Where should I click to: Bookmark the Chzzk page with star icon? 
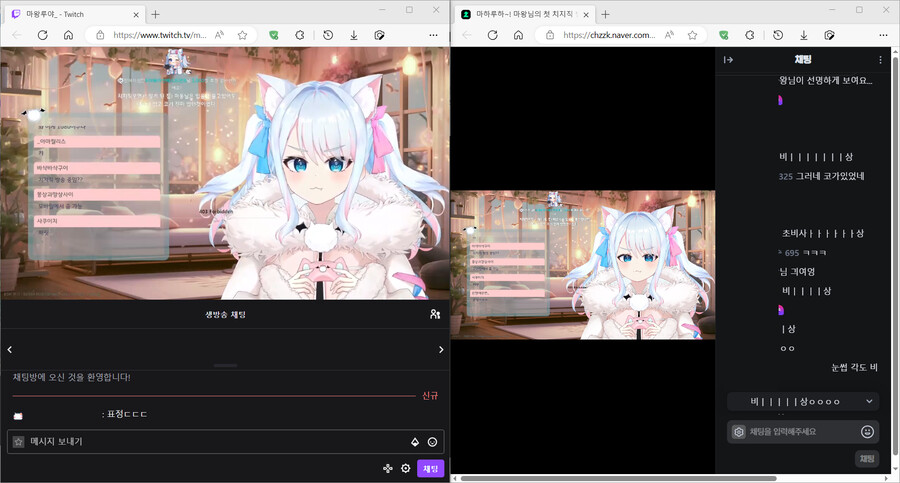[692, 35]
